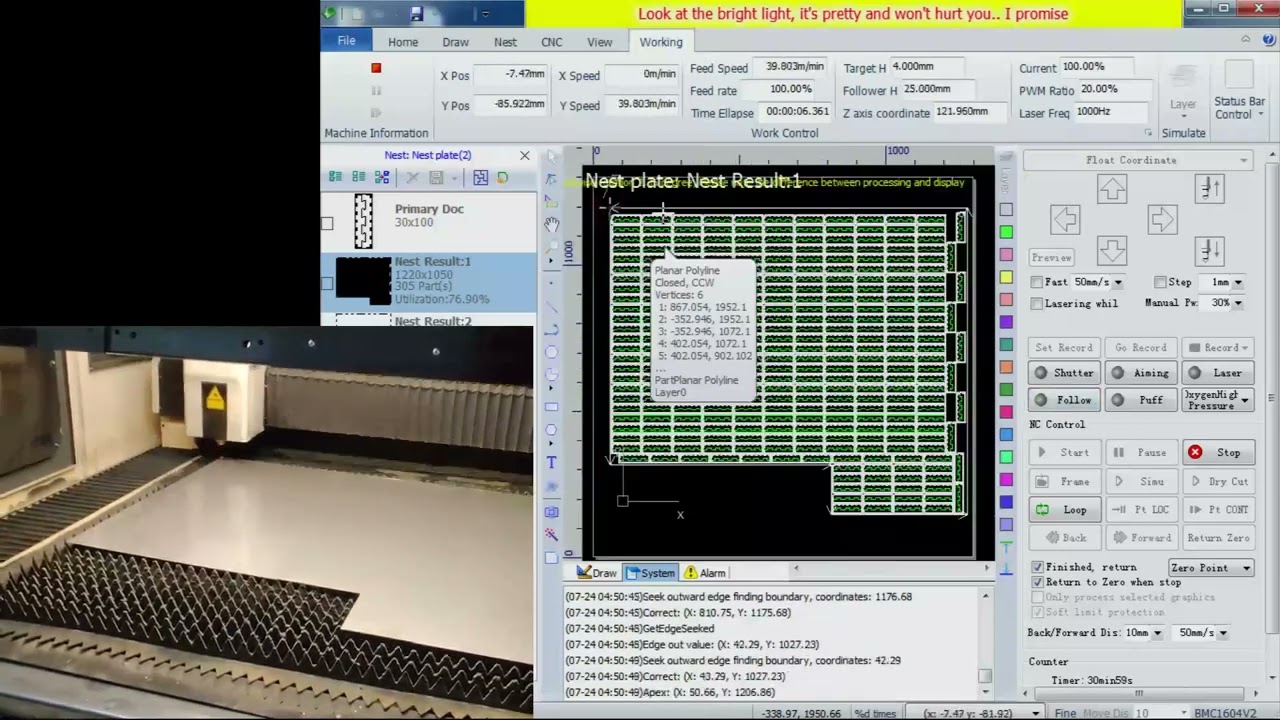Open the Zero Point return dropdown
Image resolution: width=1280 pixels, height=720 pixels.
pyautogui.click(x=1246, y=568)
